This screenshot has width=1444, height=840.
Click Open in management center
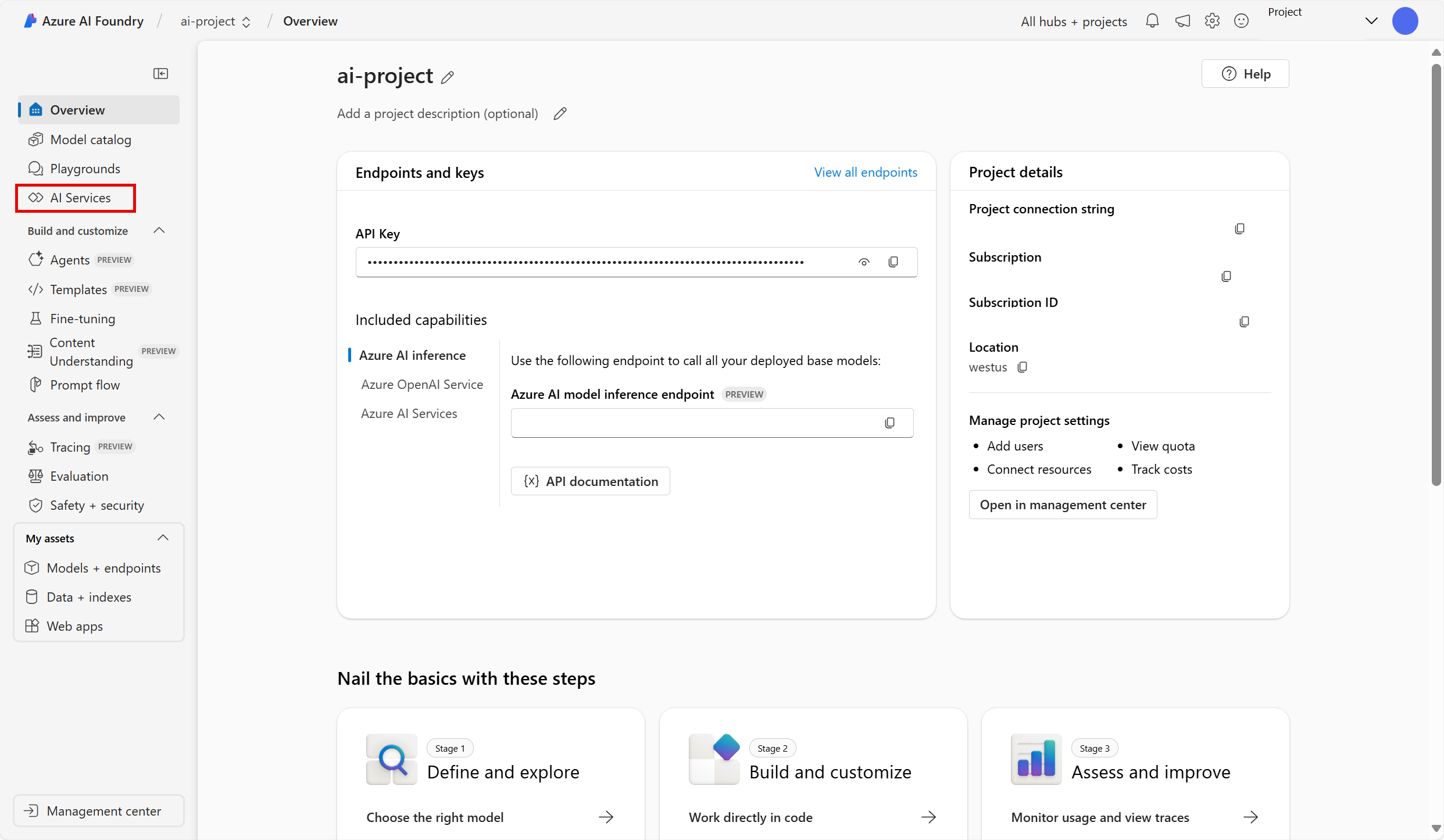[x=1063, y=505]
